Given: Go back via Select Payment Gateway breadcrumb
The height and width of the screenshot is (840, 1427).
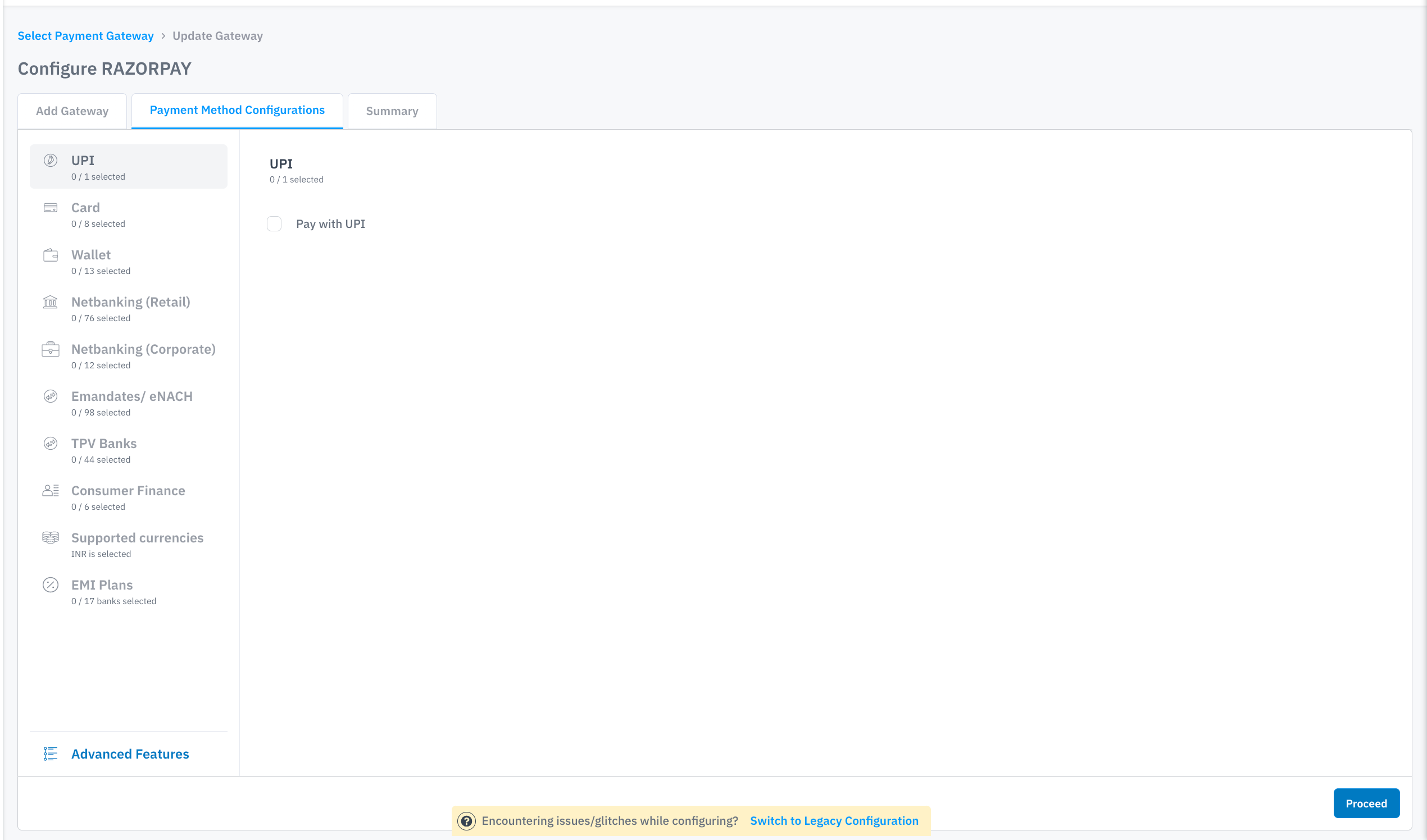Looking at the screenshot, I should coord(85,36).
